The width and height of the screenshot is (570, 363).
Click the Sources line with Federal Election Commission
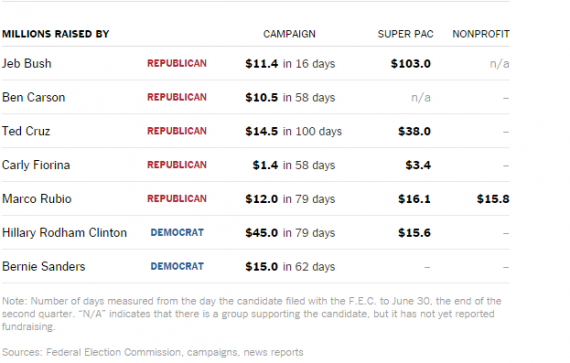pos(153,352)
